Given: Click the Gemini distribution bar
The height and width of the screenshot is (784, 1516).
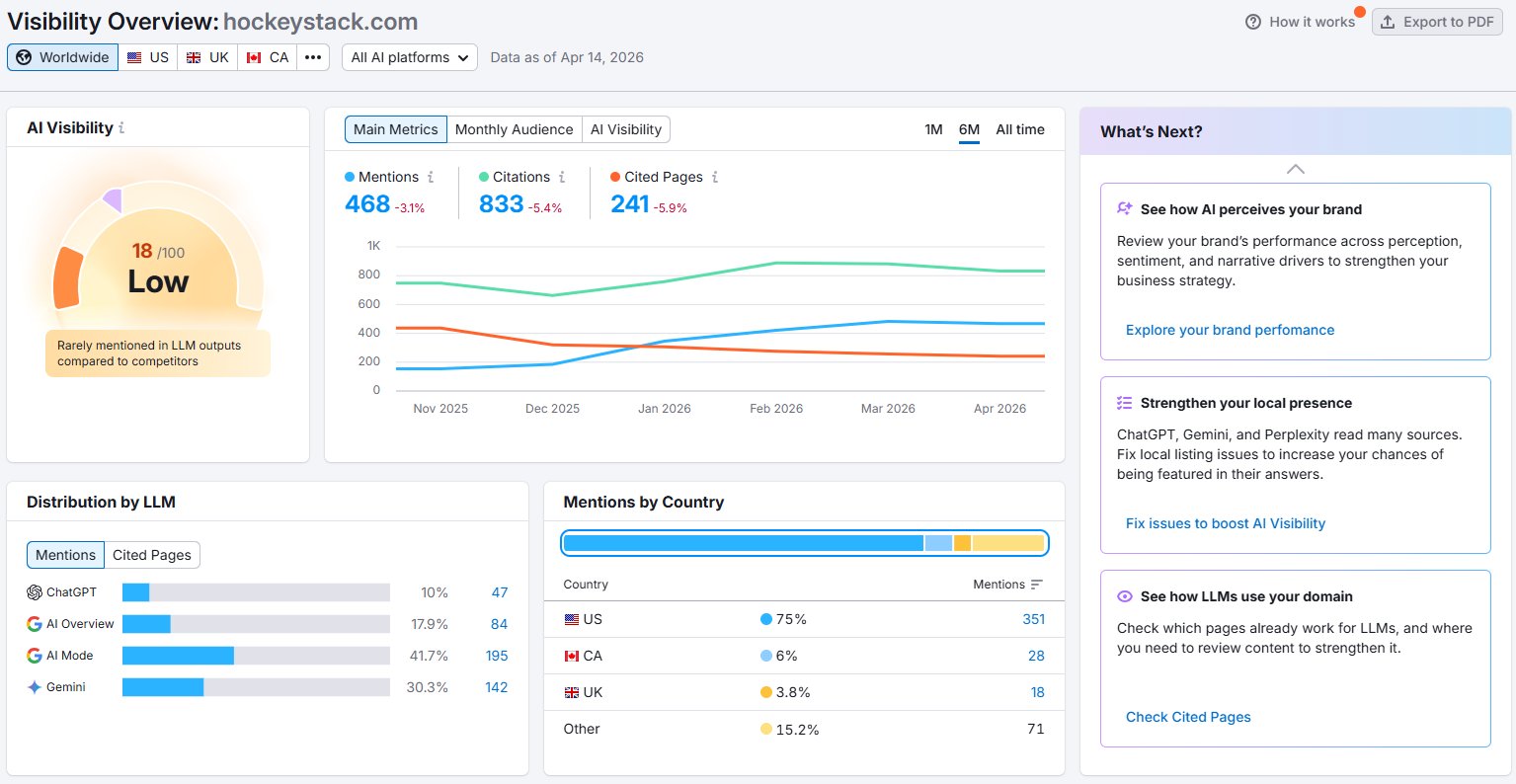Looking at the screenshot, I should coord(256,687).
